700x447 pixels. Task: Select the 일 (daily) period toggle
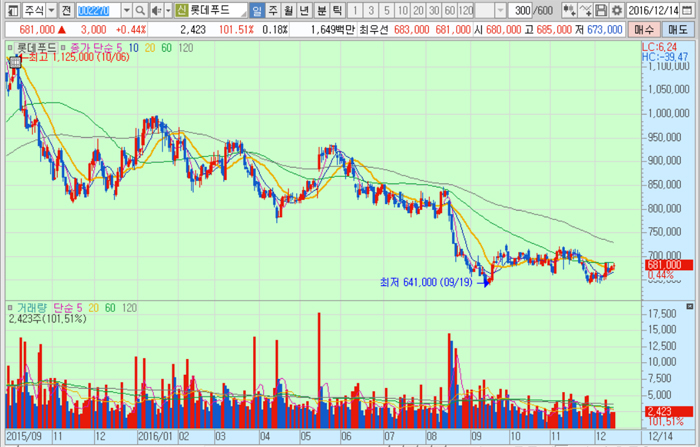[258, 10]
